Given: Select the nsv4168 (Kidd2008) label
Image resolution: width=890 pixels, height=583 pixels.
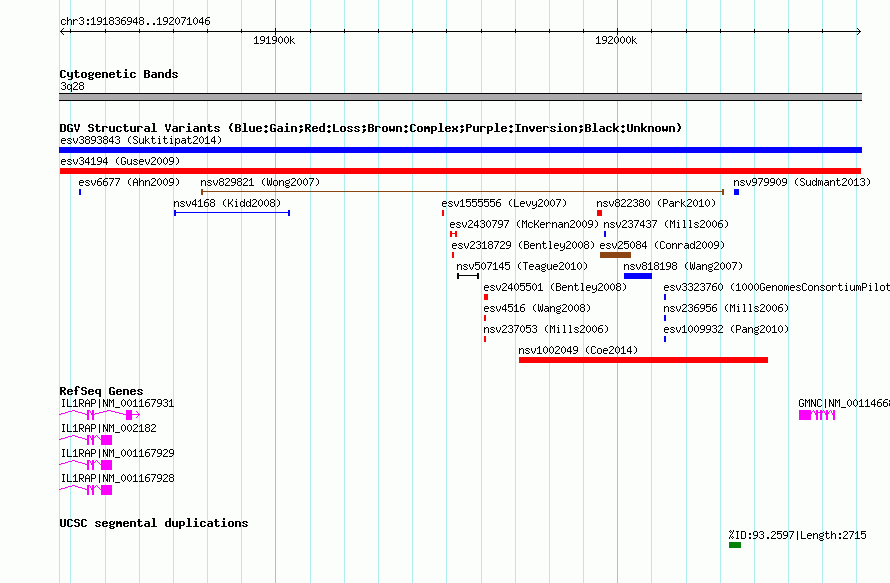Looking at the screenshot, I should click(x=227, y=203).
